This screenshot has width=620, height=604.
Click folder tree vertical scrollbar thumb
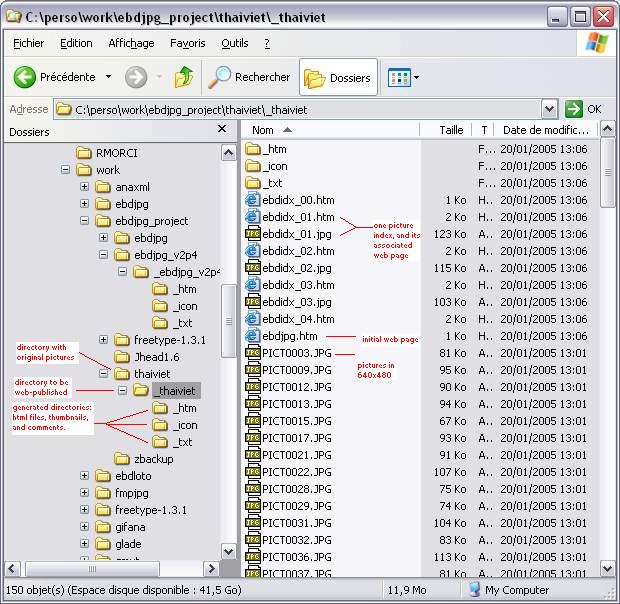(229, 321)
